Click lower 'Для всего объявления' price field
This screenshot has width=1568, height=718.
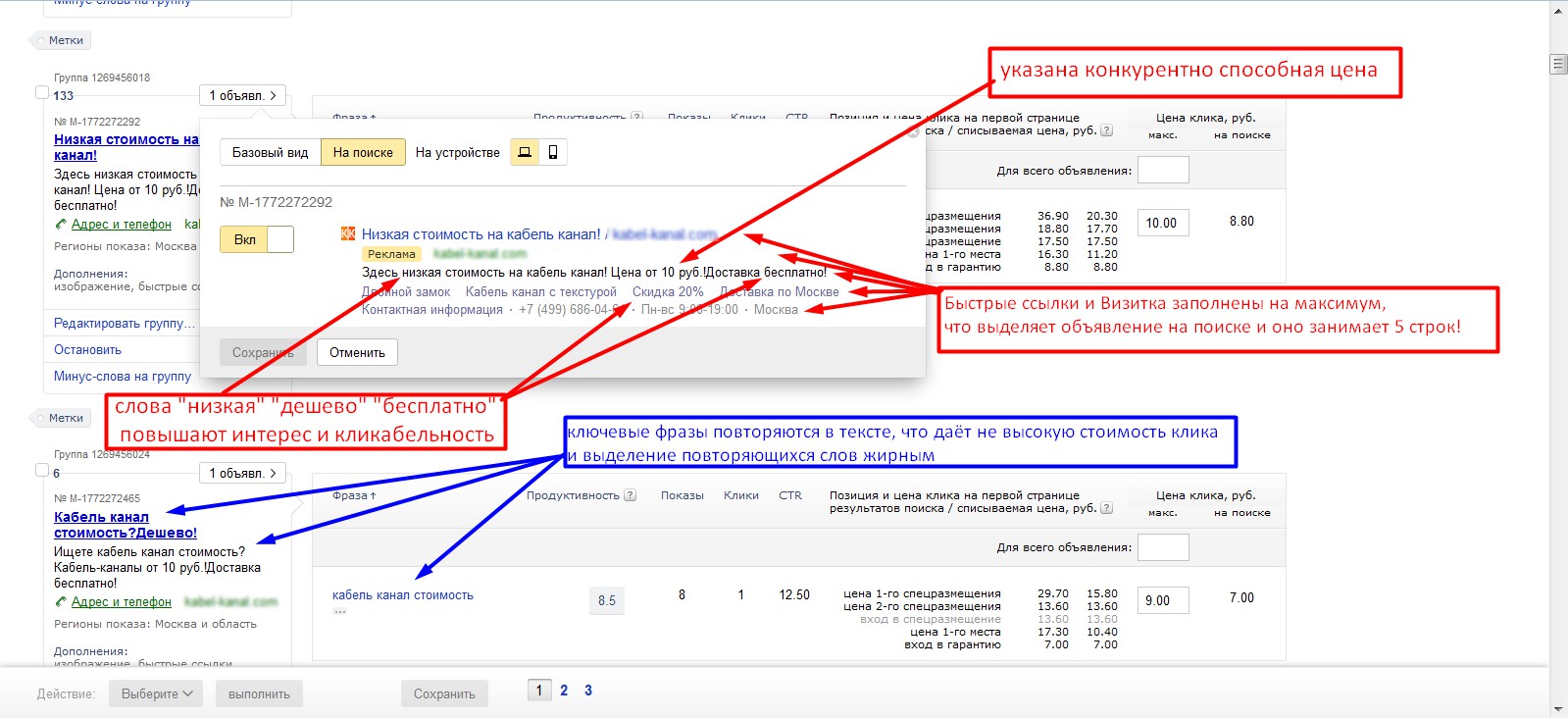(1163, 547)
